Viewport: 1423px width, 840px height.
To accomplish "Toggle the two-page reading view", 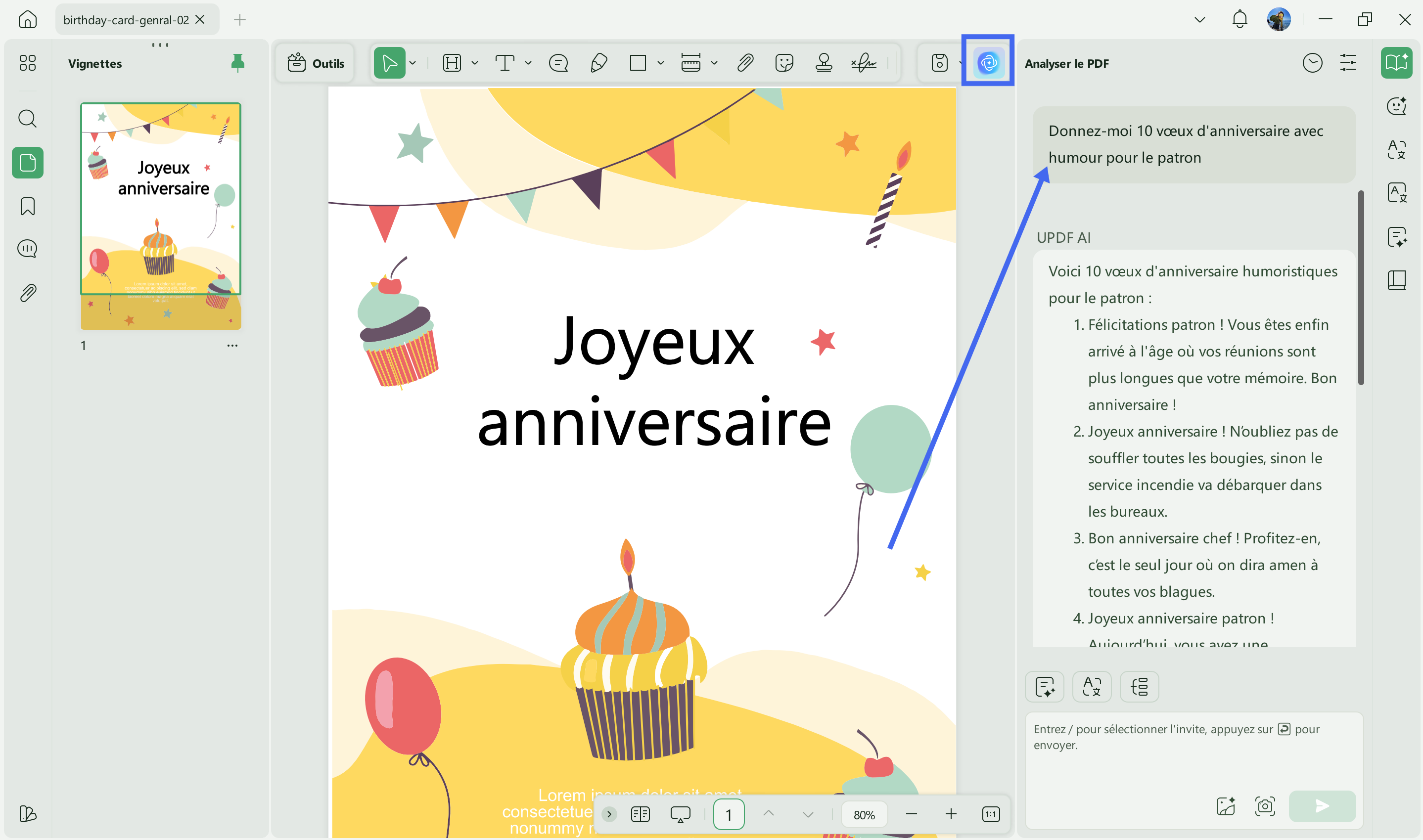I will [x=641, y=814].
